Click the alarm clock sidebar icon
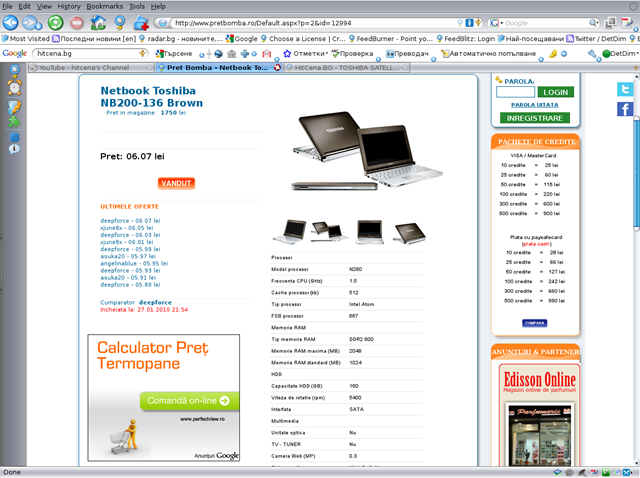Screen dimensions: 640x478 pyautogui.click(x=14, y=88)
